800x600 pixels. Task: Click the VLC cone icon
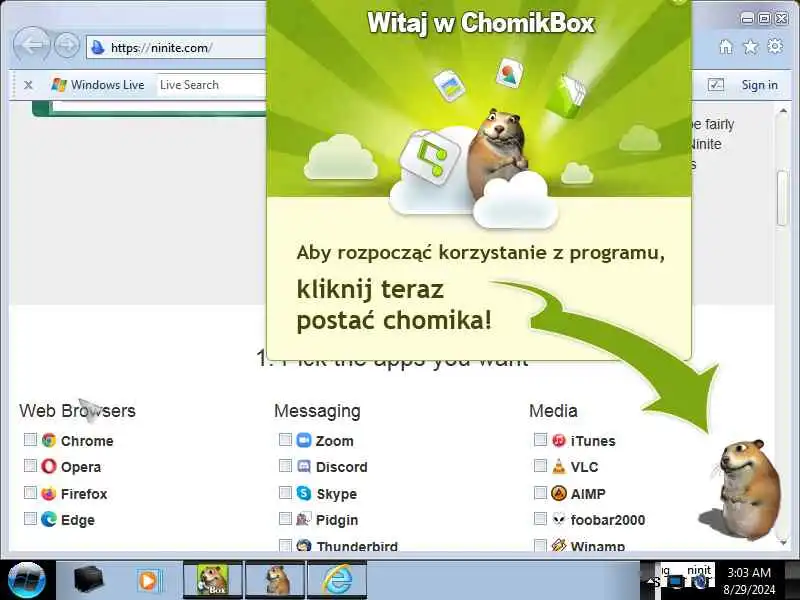click(x=559, y=466)
